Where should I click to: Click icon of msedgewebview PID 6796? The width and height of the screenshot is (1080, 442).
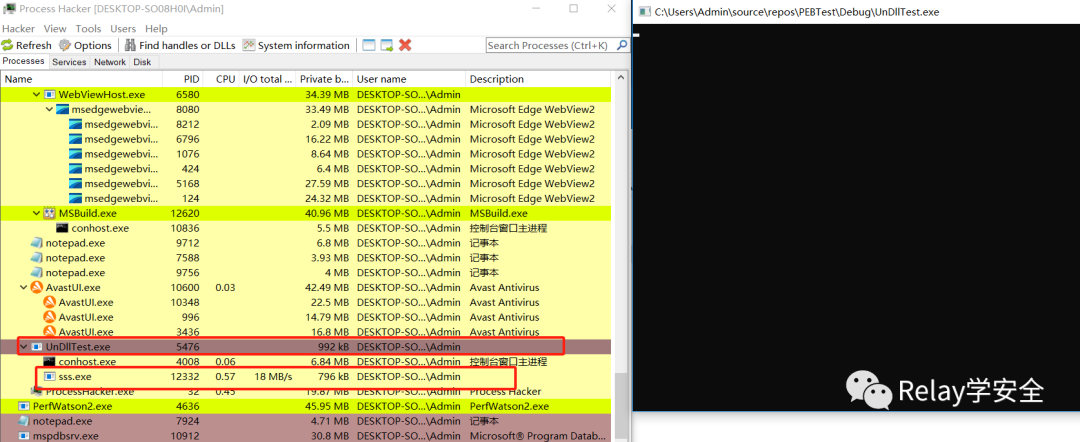pyautogui.click(x=75, y=139)
